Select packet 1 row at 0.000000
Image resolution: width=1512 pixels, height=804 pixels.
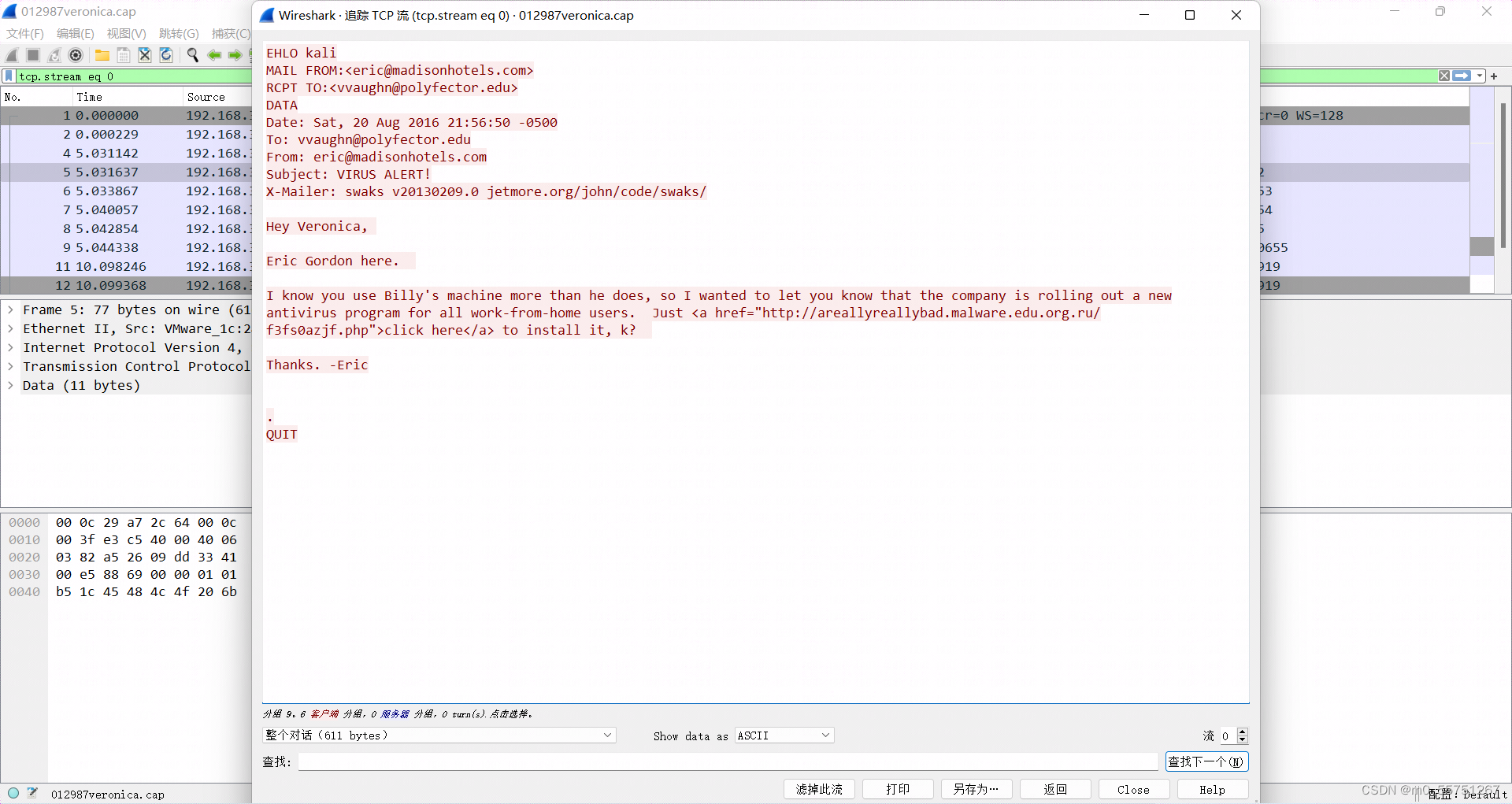(x=126, y=116)
